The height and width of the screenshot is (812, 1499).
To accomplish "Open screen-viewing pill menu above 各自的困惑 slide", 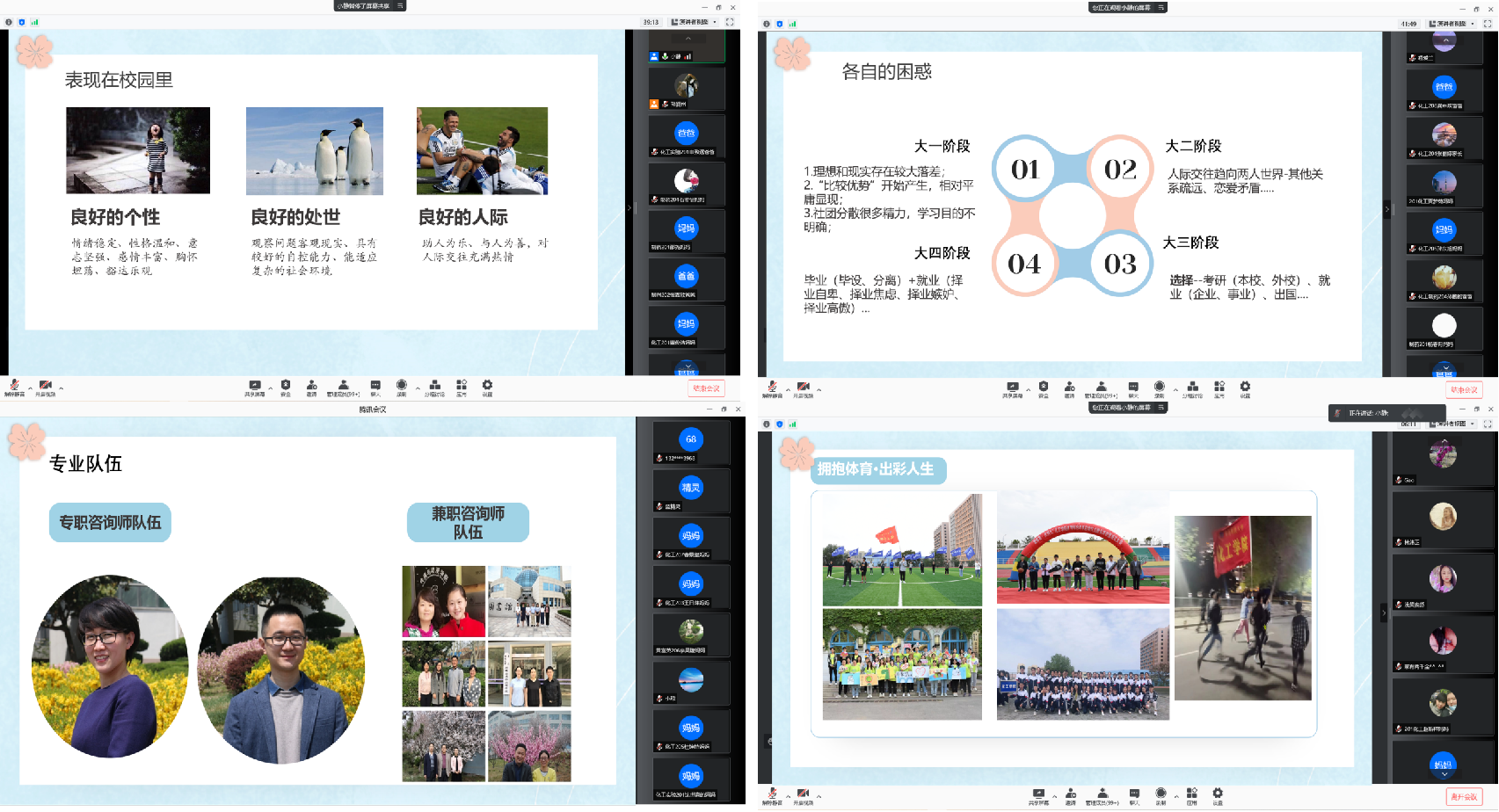I will pyautogui.click(x=1127, y=7).
